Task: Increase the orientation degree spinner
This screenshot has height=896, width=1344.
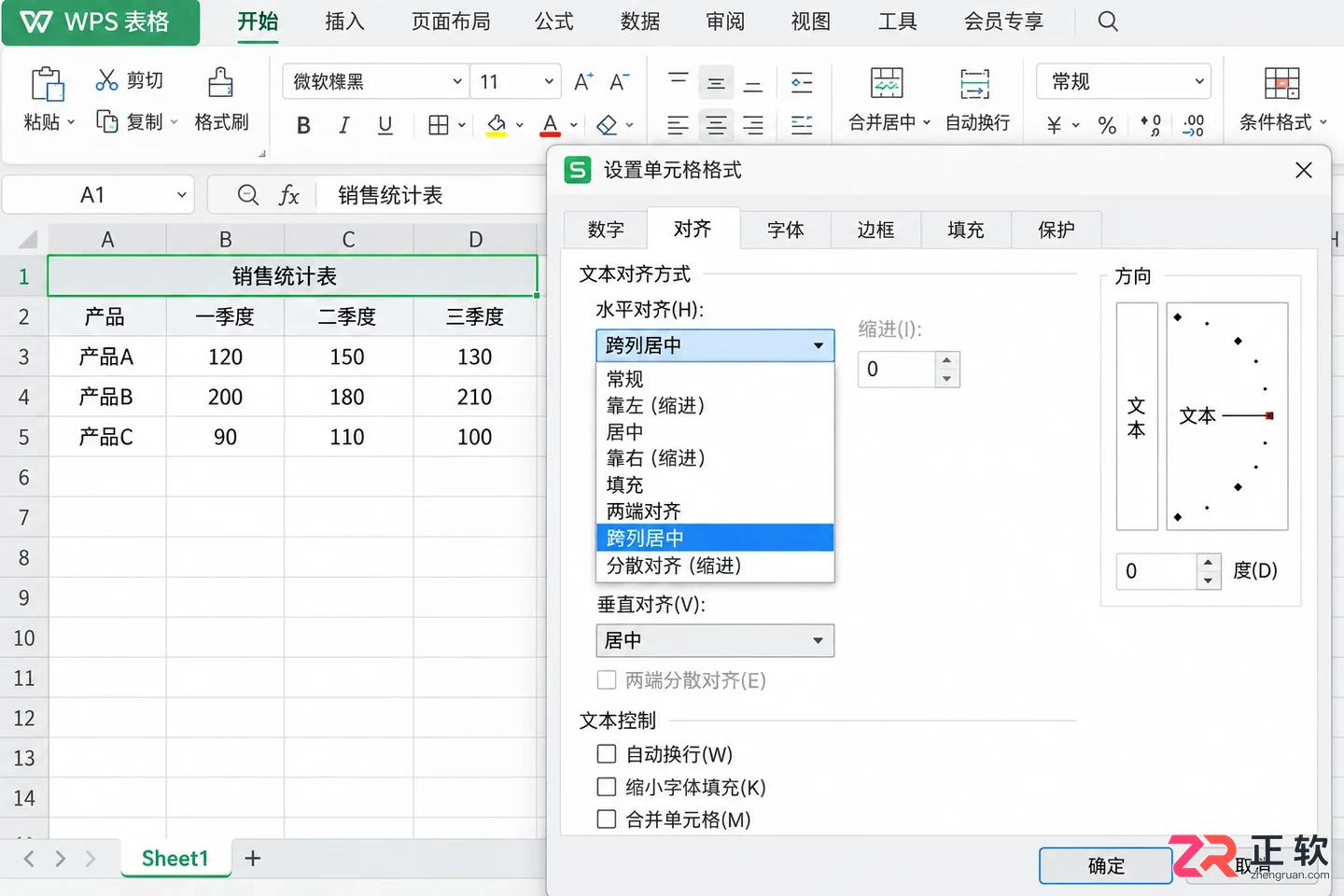Action: point(1209,563)
